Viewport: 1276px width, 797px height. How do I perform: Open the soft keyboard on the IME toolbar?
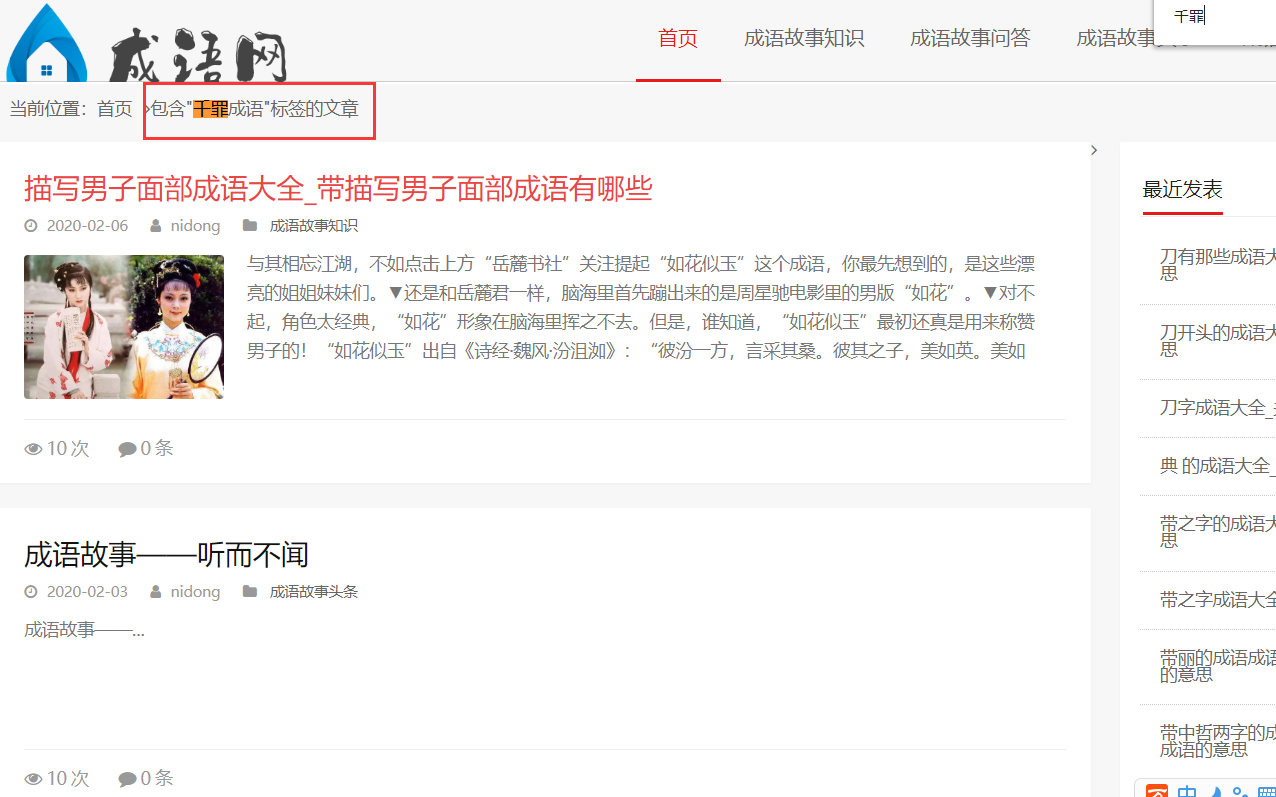coord(1266,790)
